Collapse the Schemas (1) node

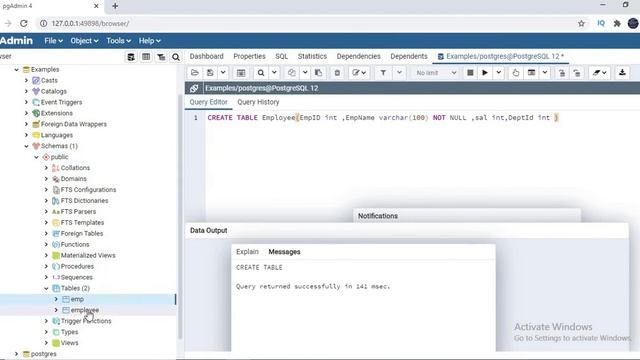pos(27,146)
